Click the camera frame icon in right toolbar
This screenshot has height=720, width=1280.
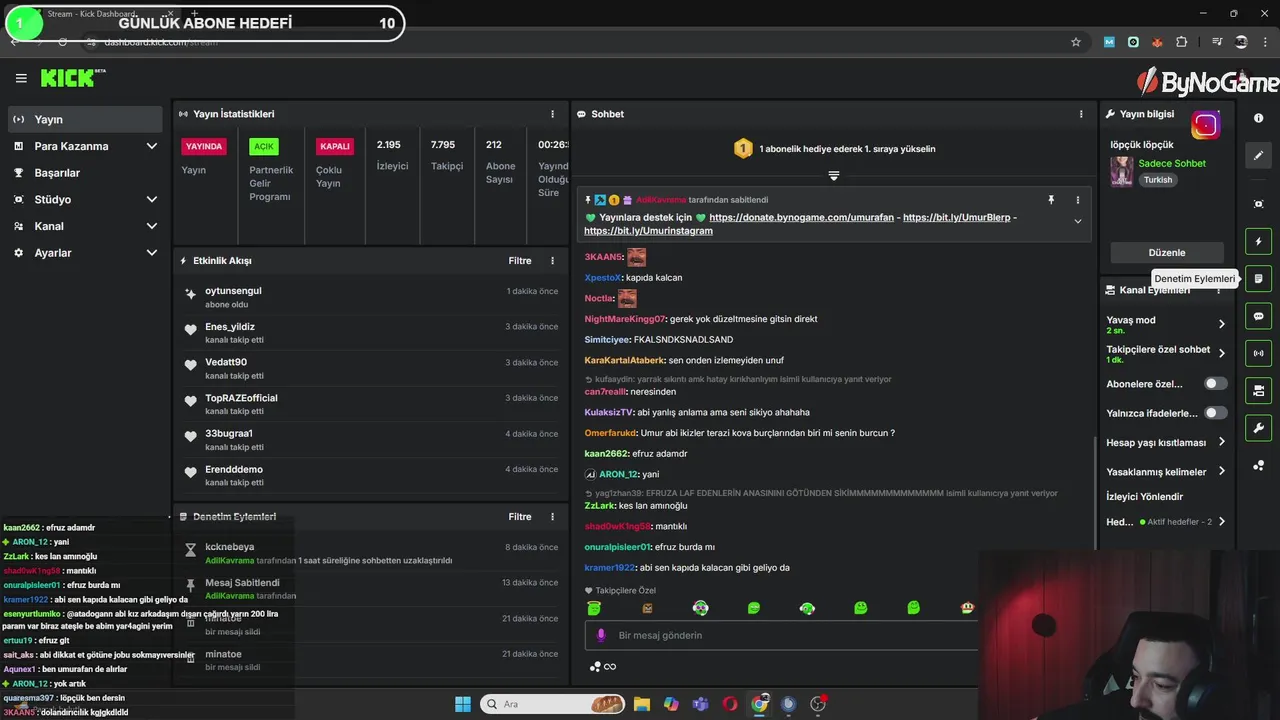click(1258, 204)
